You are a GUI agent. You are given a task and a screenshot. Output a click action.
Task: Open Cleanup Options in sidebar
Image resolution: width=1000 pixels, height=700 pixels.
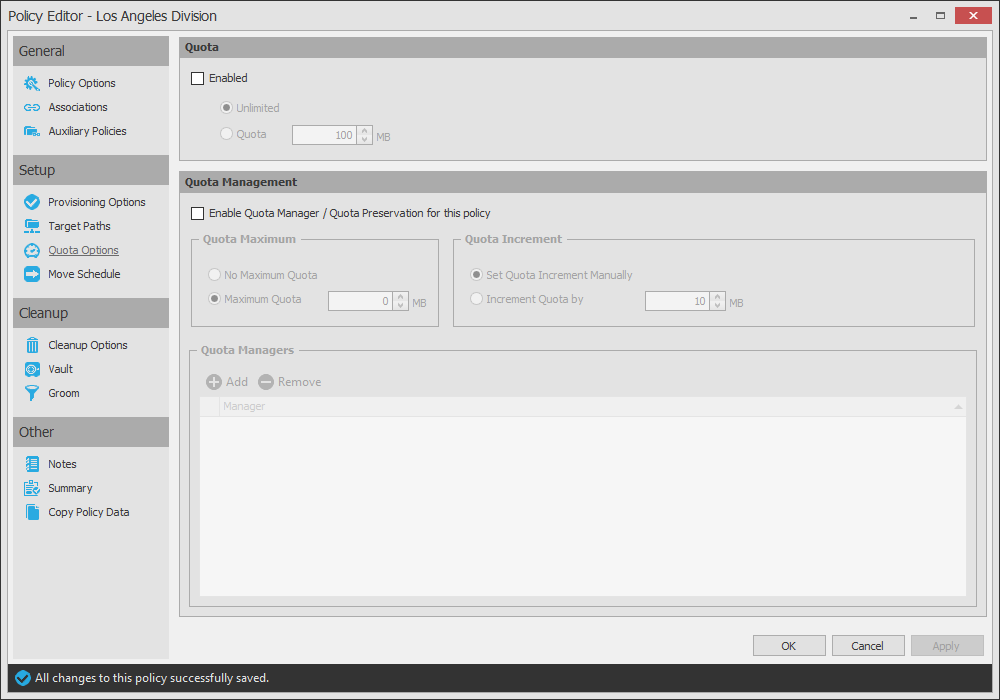(x=88, y=345)
